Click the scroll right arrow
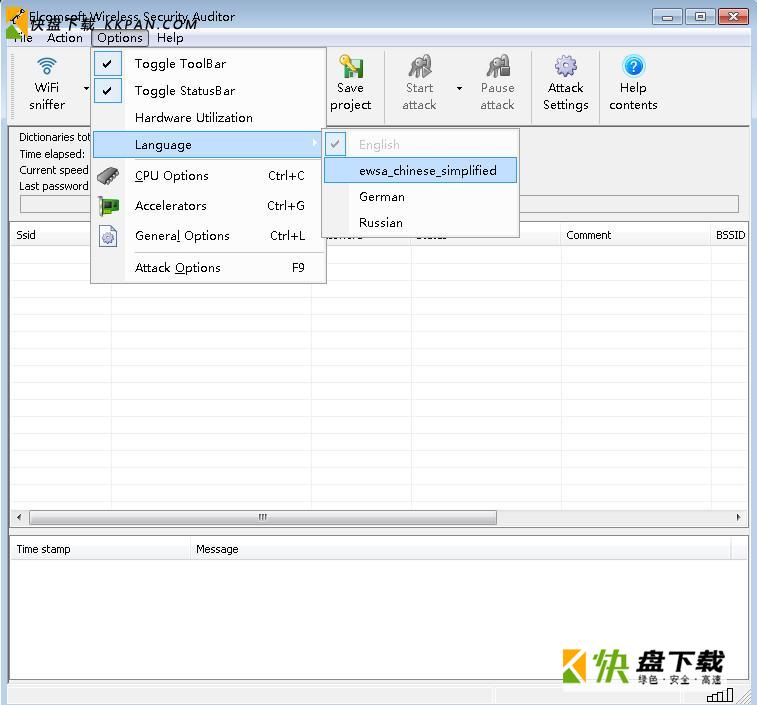The image size is (757, 705). coord(739,517)
